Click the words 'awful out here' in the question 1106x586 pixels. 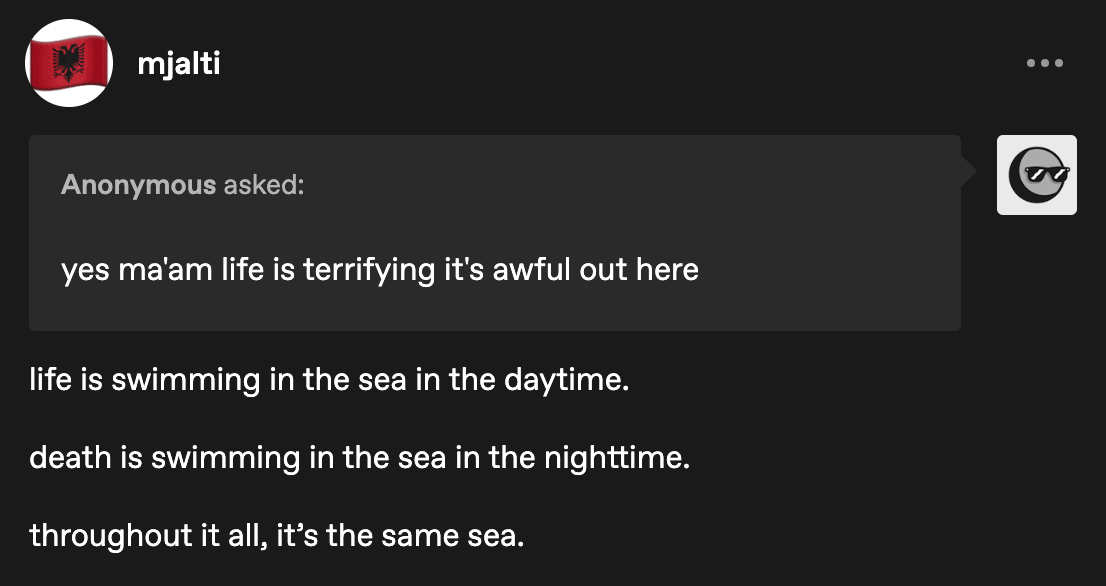coord(595,270)
